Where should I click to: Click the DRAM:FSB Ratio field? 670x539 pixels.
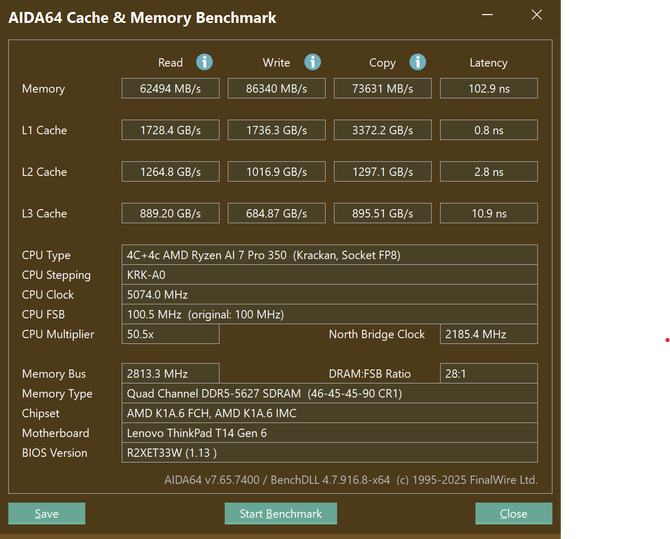click(x=488, y=374)
